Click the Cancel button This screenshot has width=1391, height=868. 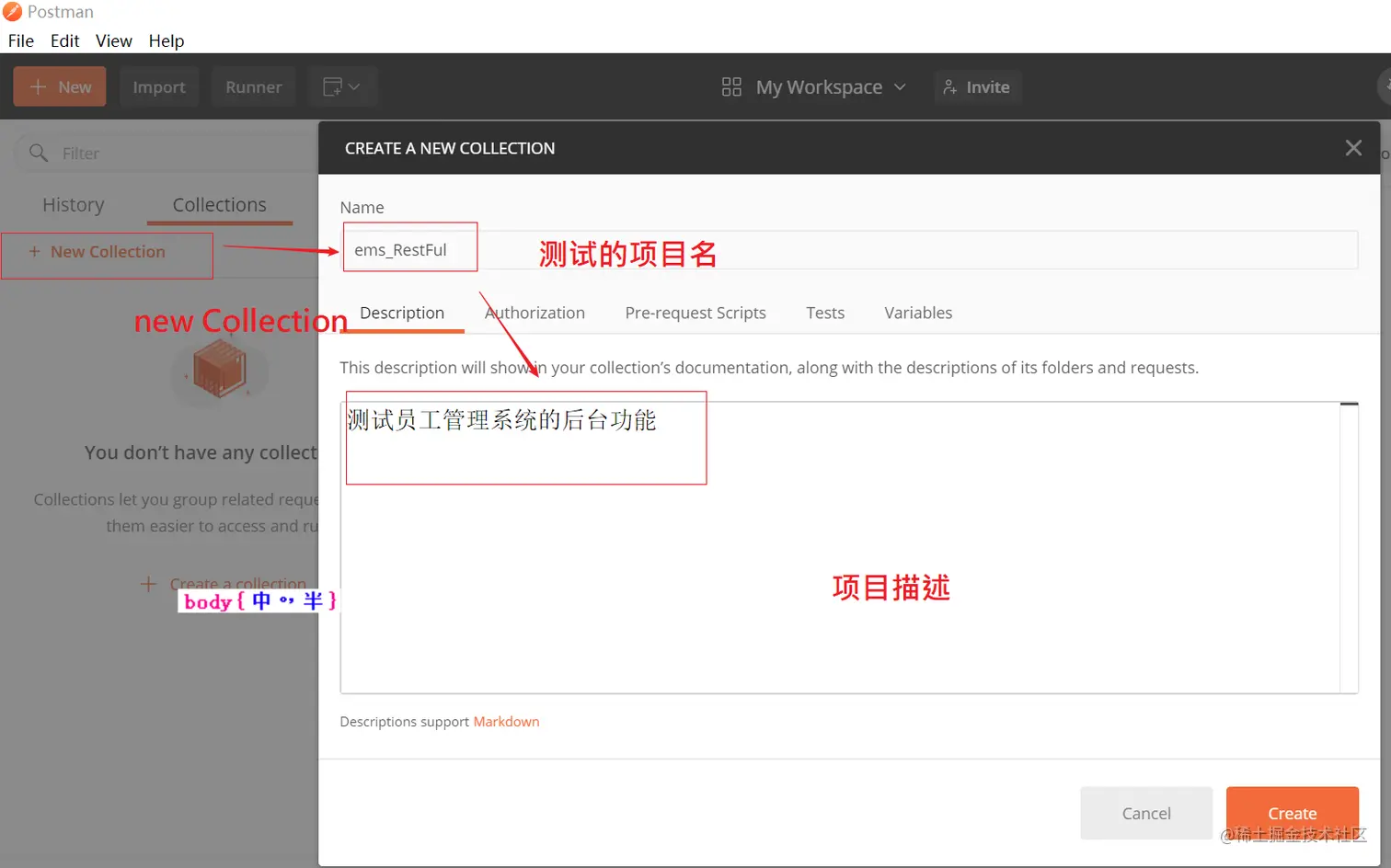(1146, 813)
